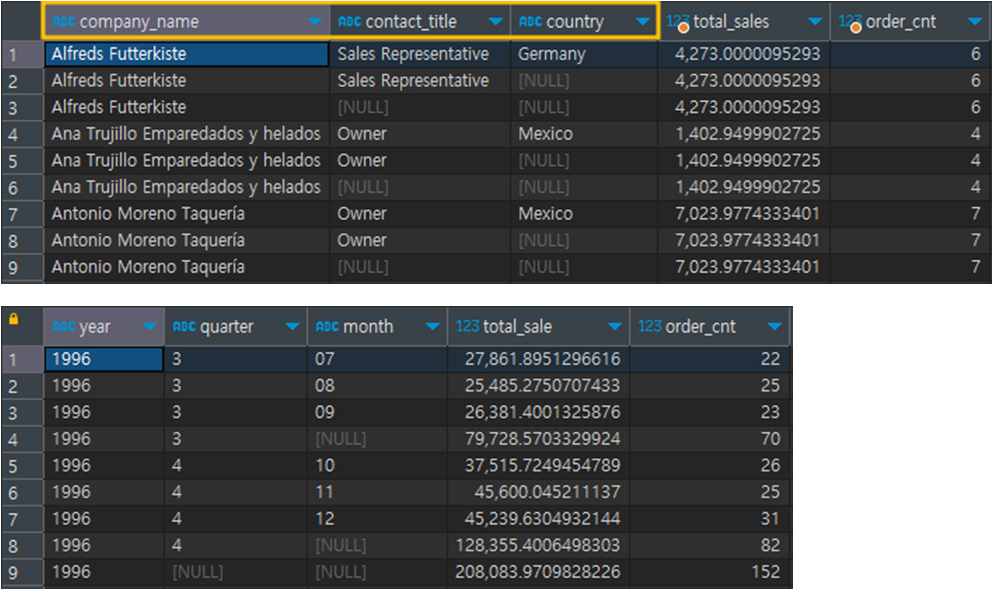Click the NULL contact_title cell in row 6
The height and width of the screenshot is (590, 993).
[420, 187]
